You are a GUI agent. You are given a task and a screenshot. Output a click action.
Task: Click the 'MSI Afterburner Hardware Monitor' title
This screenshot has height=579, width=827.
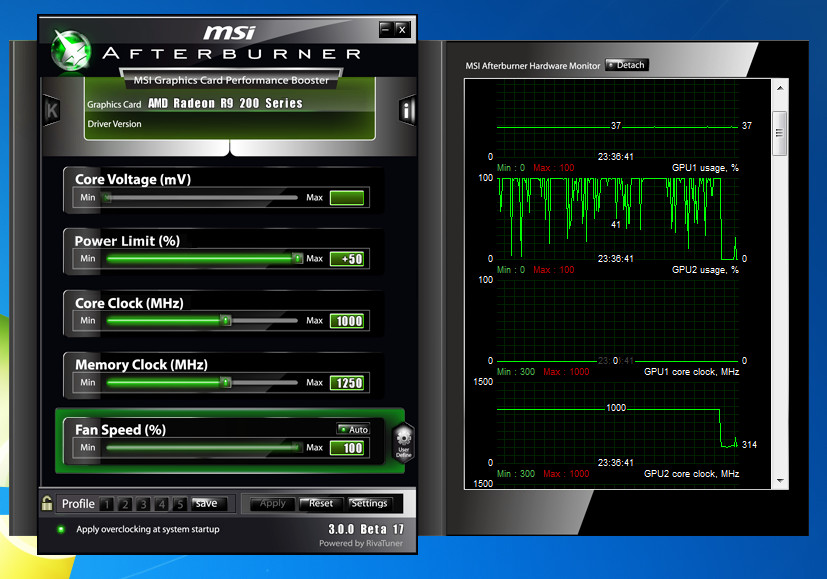533,66
